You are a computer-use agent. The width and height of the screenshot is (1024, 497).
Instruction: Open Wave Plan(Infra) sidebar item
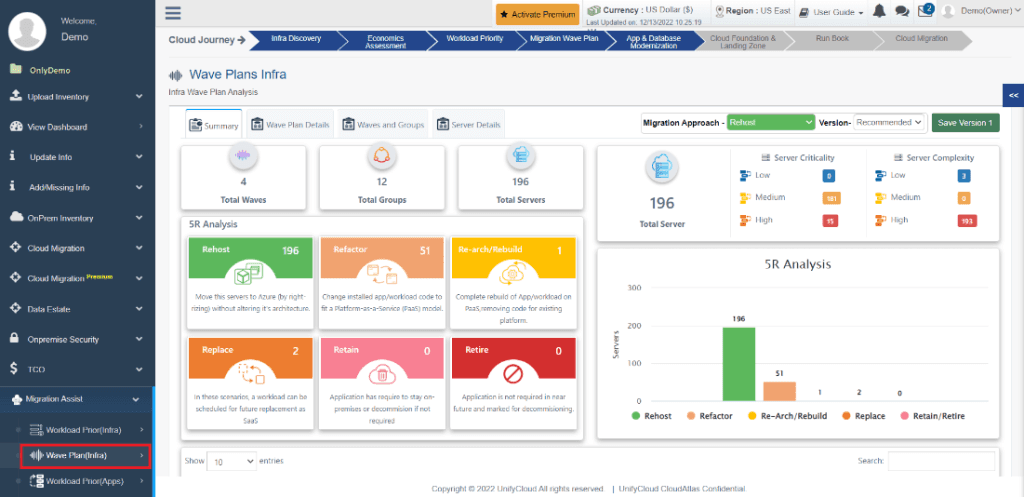(x=86, y=455)
